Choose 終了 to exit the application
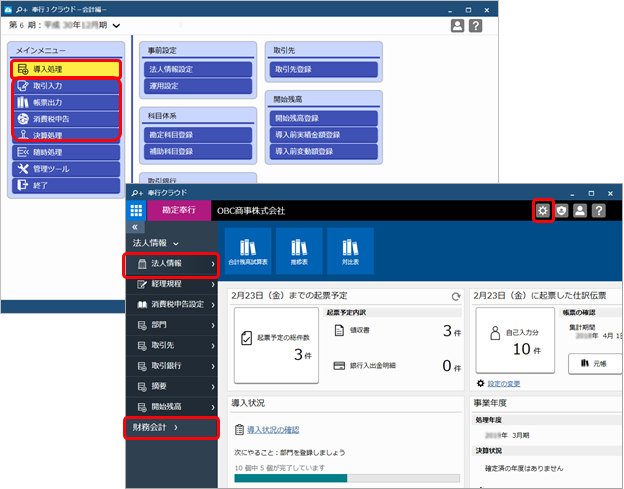The image size is (624, 489). pos(66,185)
